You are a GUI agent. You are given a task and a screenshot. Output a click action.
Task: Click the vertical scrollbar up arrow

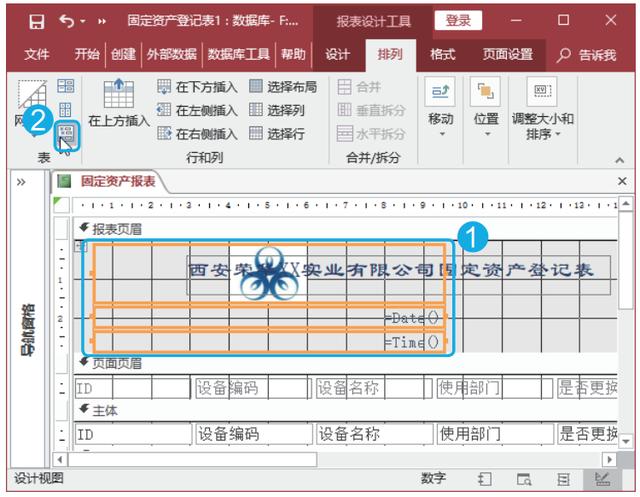click(x=626, y=204)
